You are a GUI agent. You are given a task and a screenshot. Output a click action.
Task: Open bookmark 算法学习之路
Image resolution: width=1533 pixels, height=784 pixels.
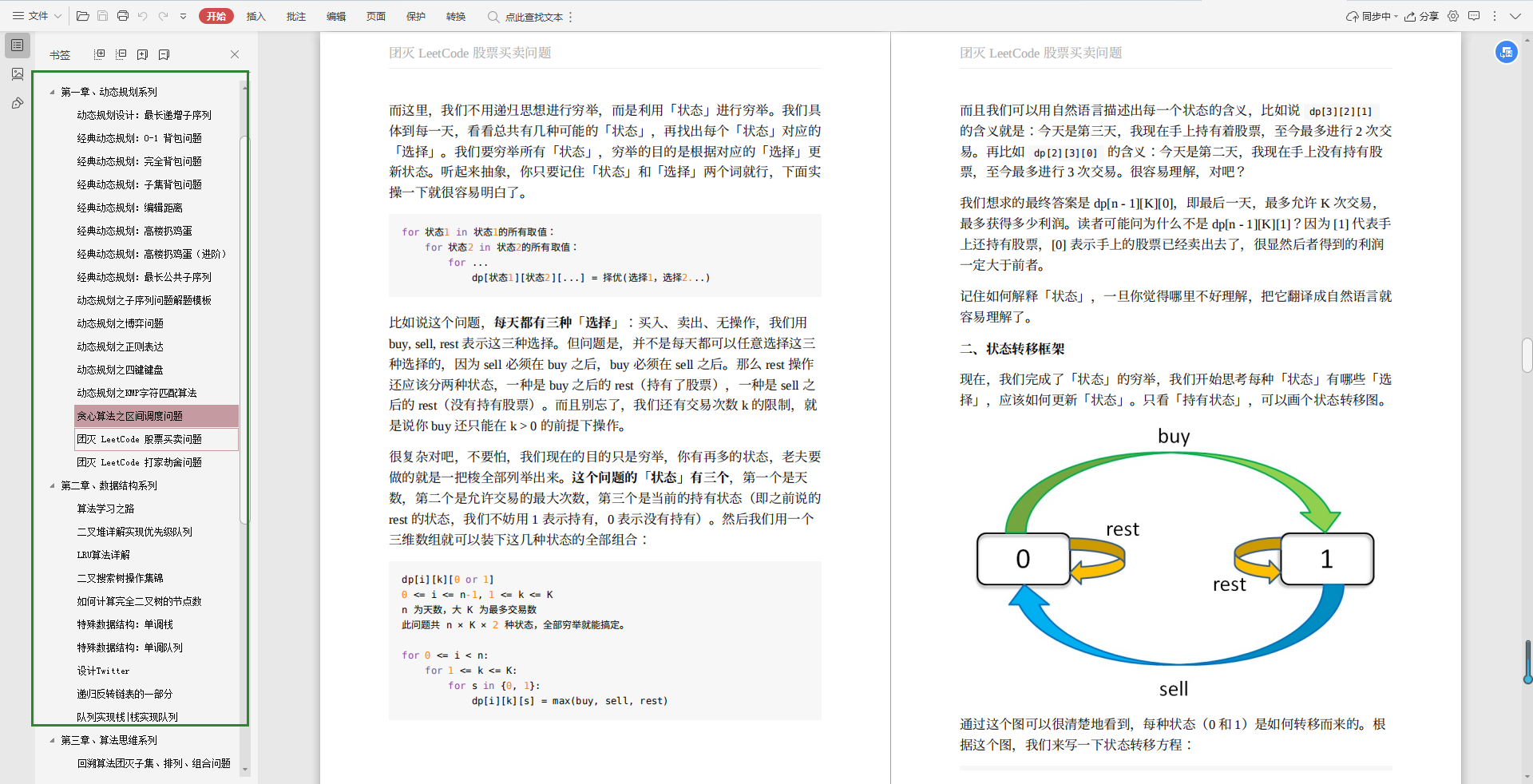[x=105, y=509]
